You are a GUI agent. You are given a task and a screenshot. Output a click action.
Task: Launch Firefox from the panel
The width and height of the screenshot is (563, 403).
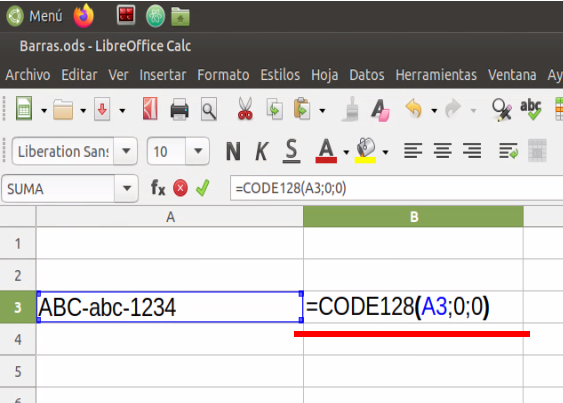coord(84,16)
